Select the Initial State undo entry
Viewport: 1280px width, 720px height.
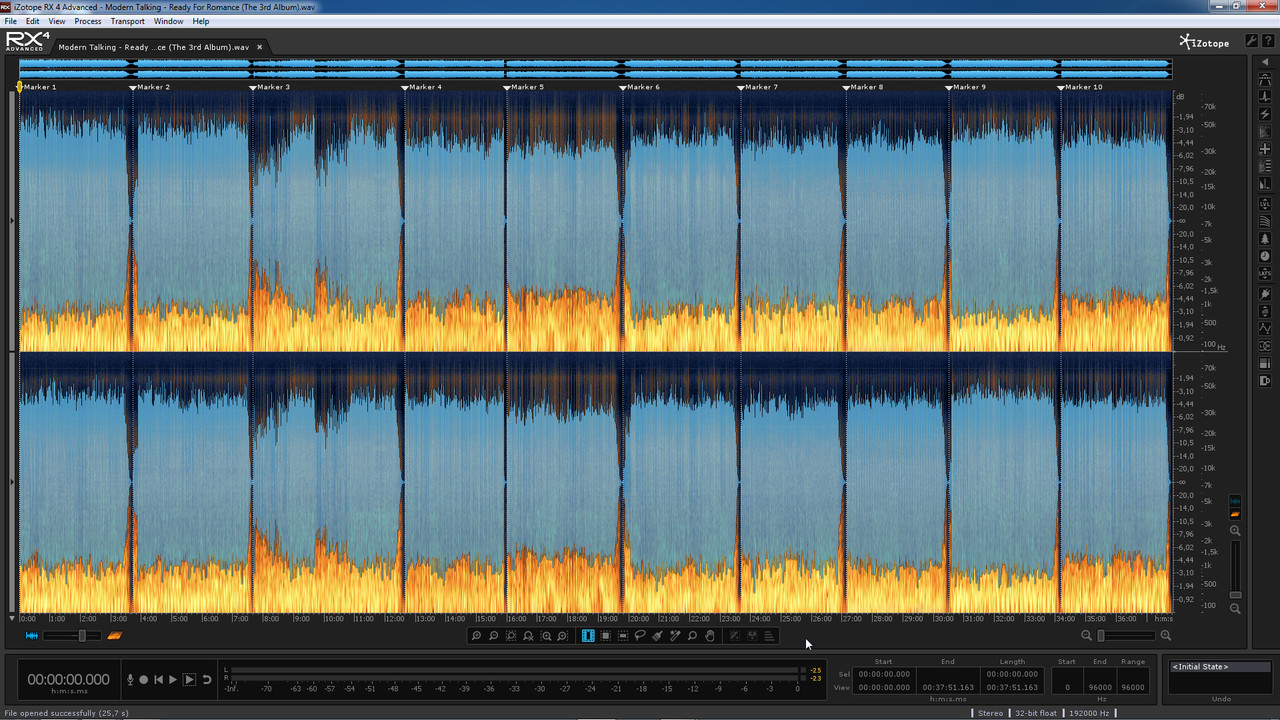point(1219,667)
